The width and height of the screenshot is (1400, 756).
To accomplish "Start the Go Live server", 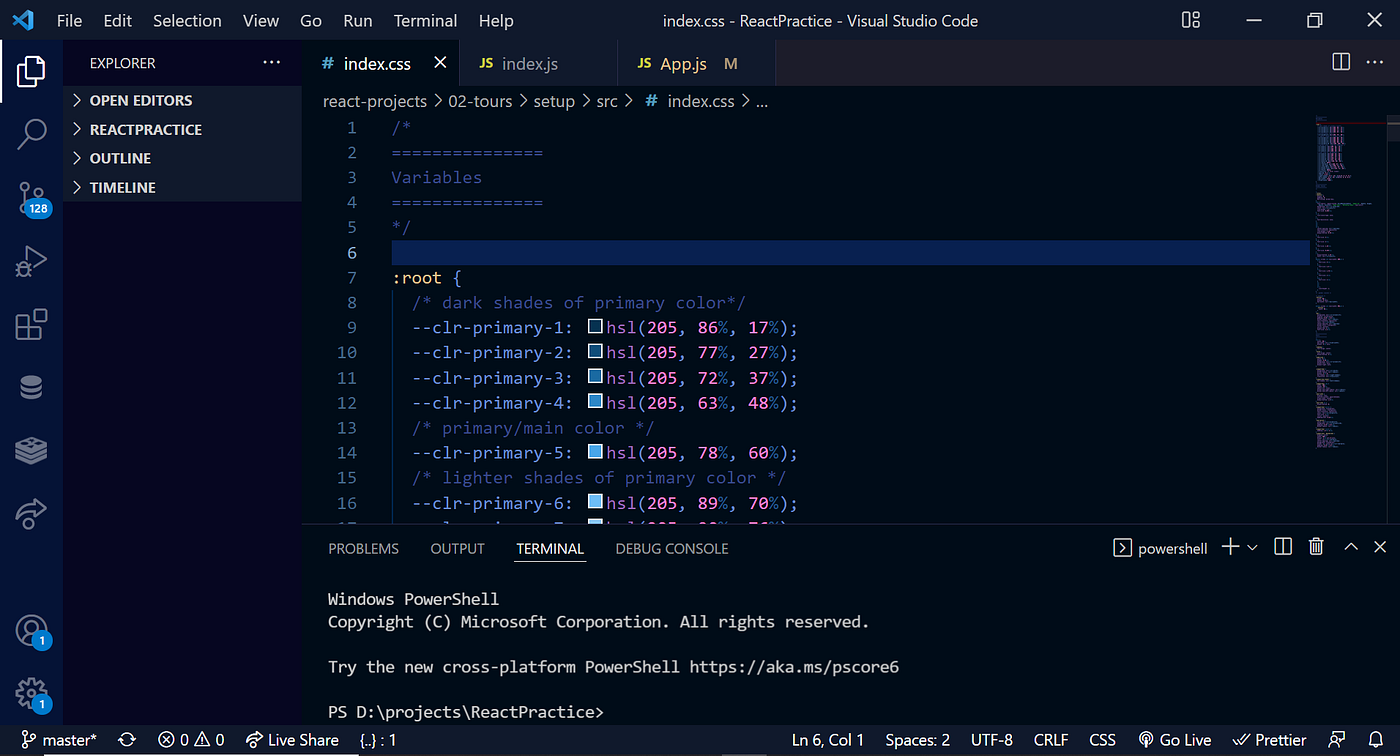I will (1174, 739).
